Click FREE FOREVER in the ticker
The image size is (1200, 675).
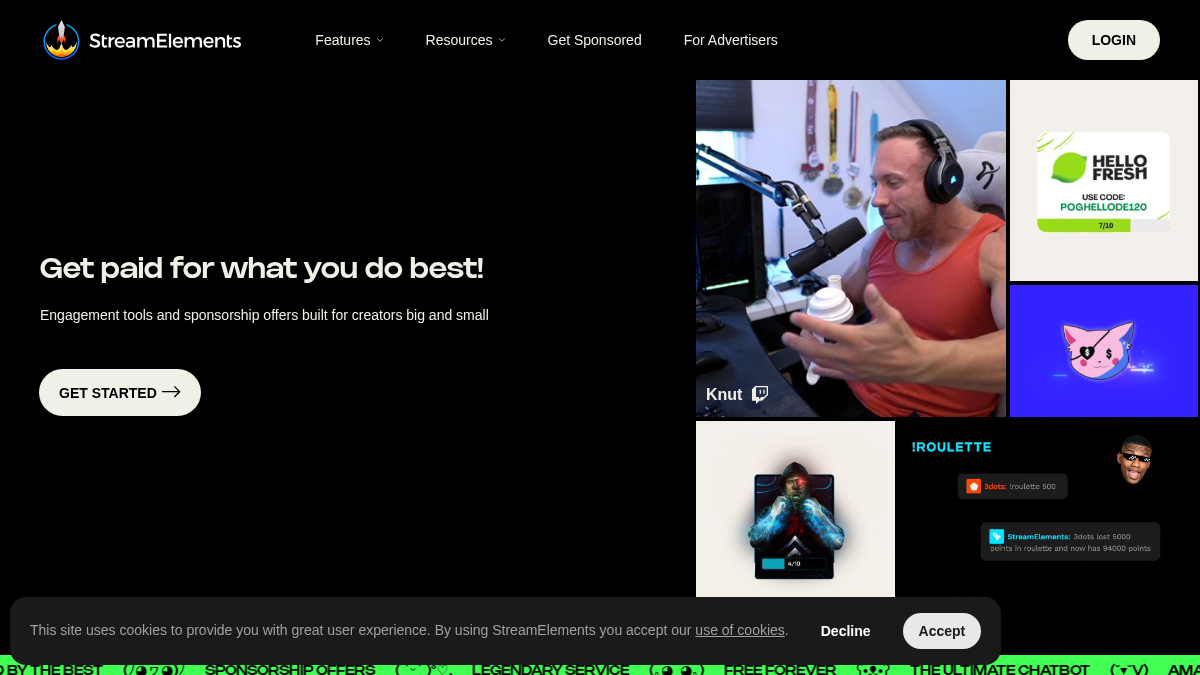coord(780,669)
